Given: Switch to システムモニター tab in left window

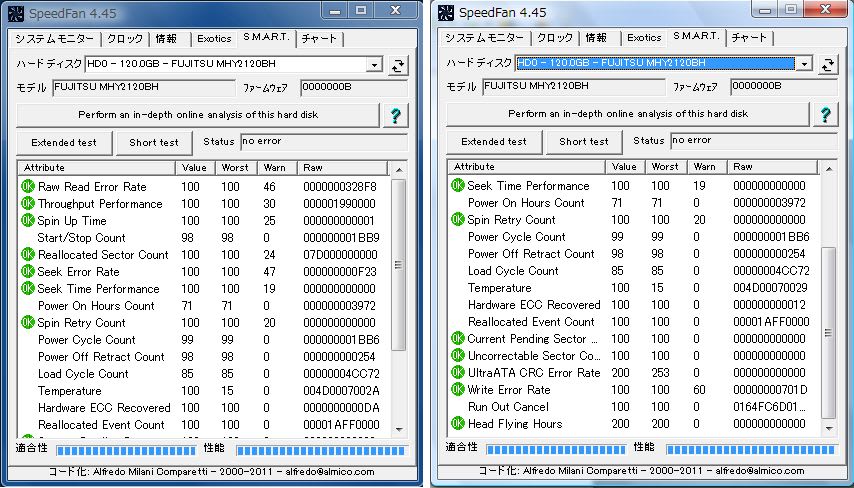Looking at the screenshot, I should [x=54, y=39].
